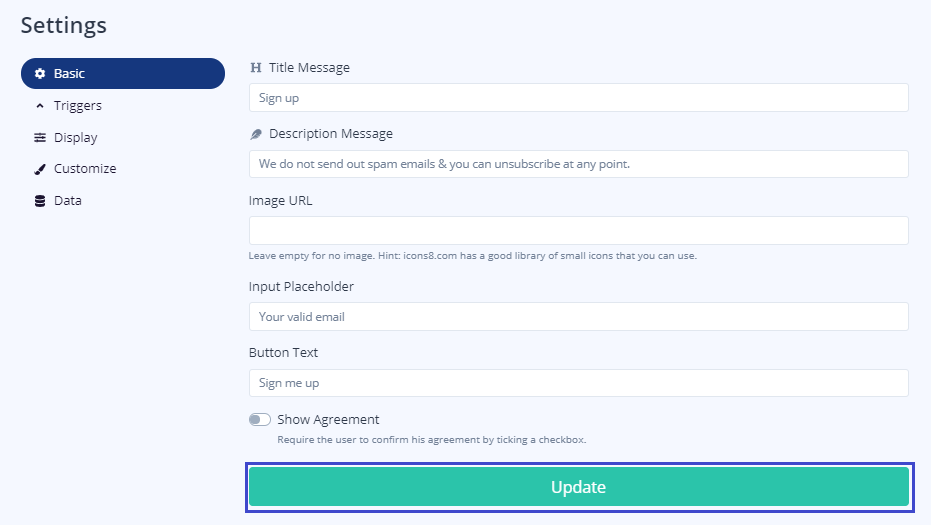Click the paintbrush icon beside Customize

click(x=40, y=169)
